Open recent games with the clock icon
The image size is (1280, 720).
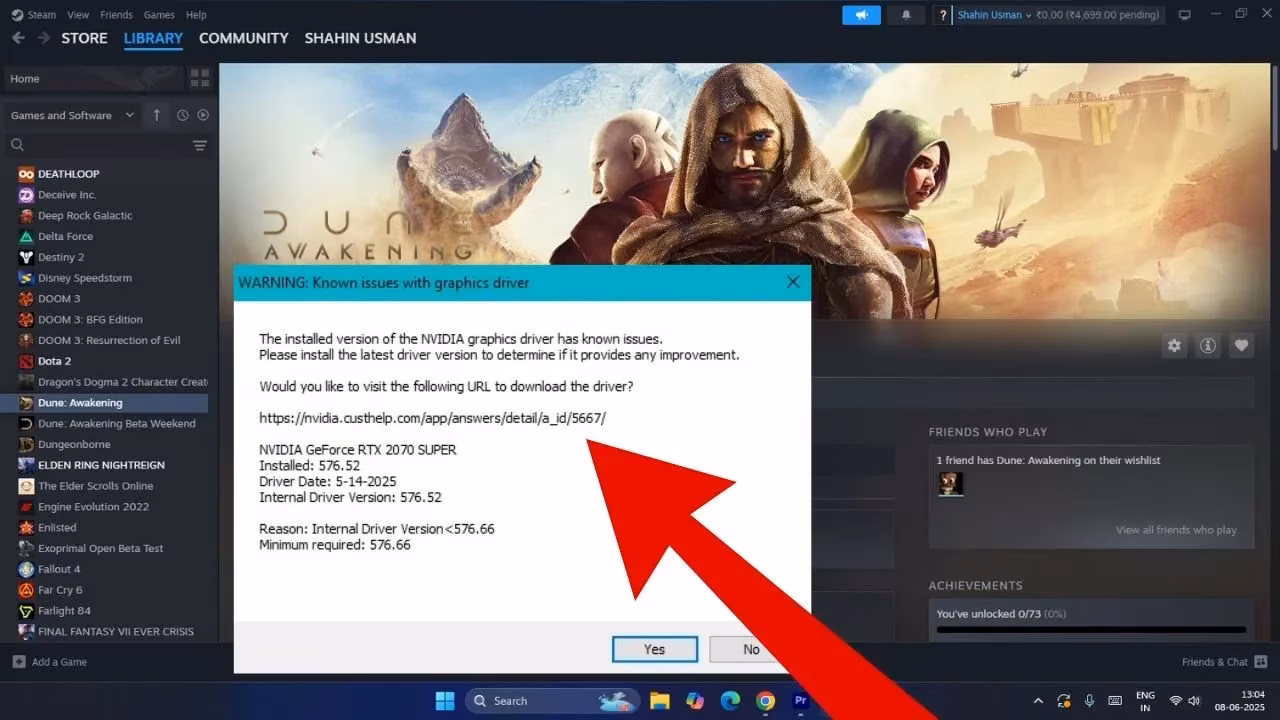point(181,115)
